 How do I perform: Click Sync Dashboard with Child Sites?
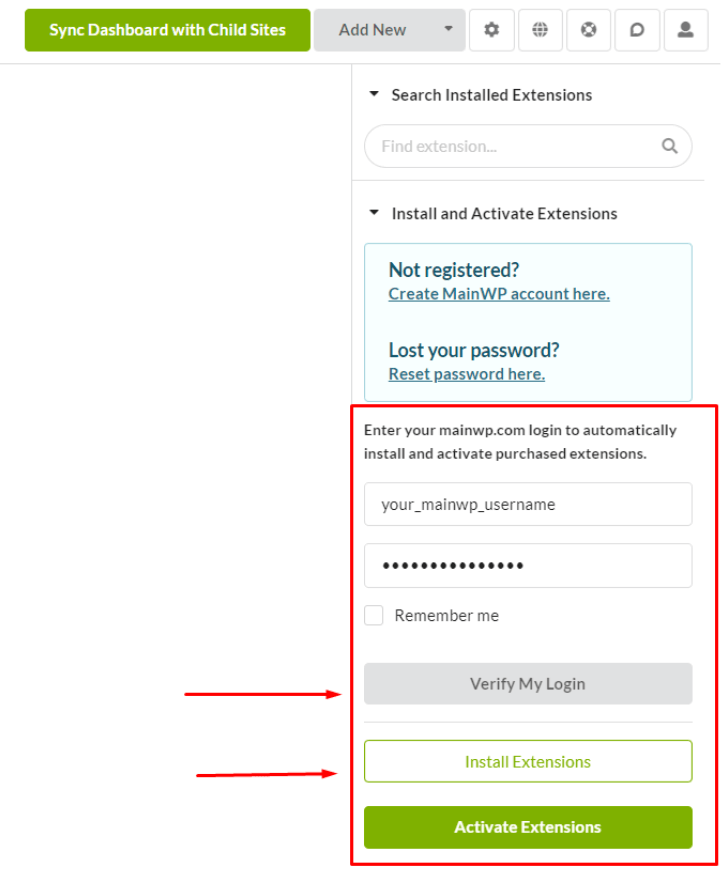click(168, 30)
